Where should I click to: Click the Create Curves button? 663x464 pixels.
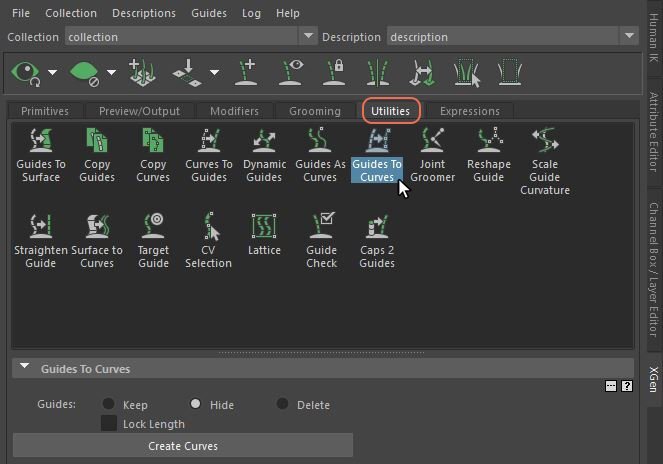[183, 445]
